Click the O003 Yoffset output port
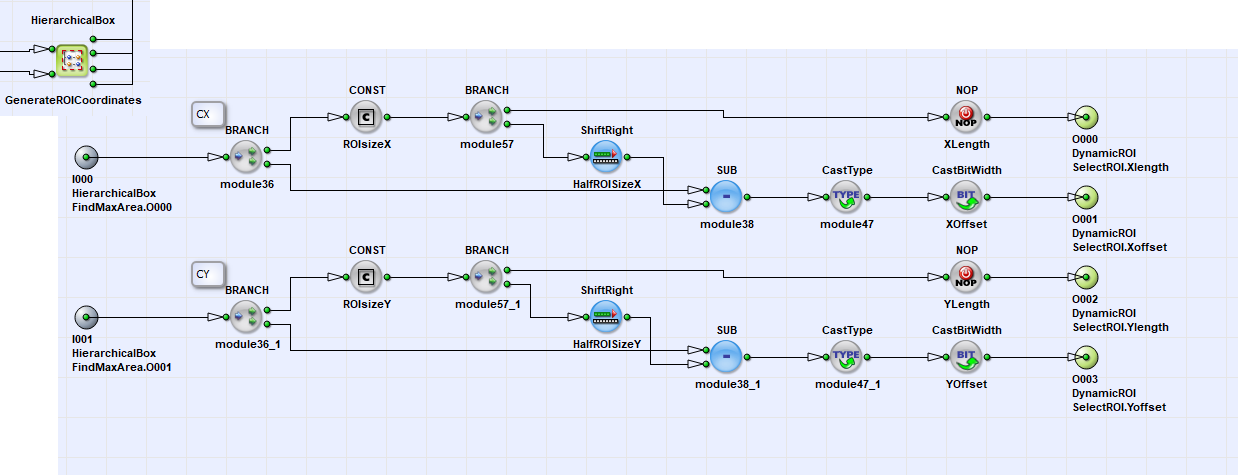1238x475 pixels. [x=1087, y=357]
